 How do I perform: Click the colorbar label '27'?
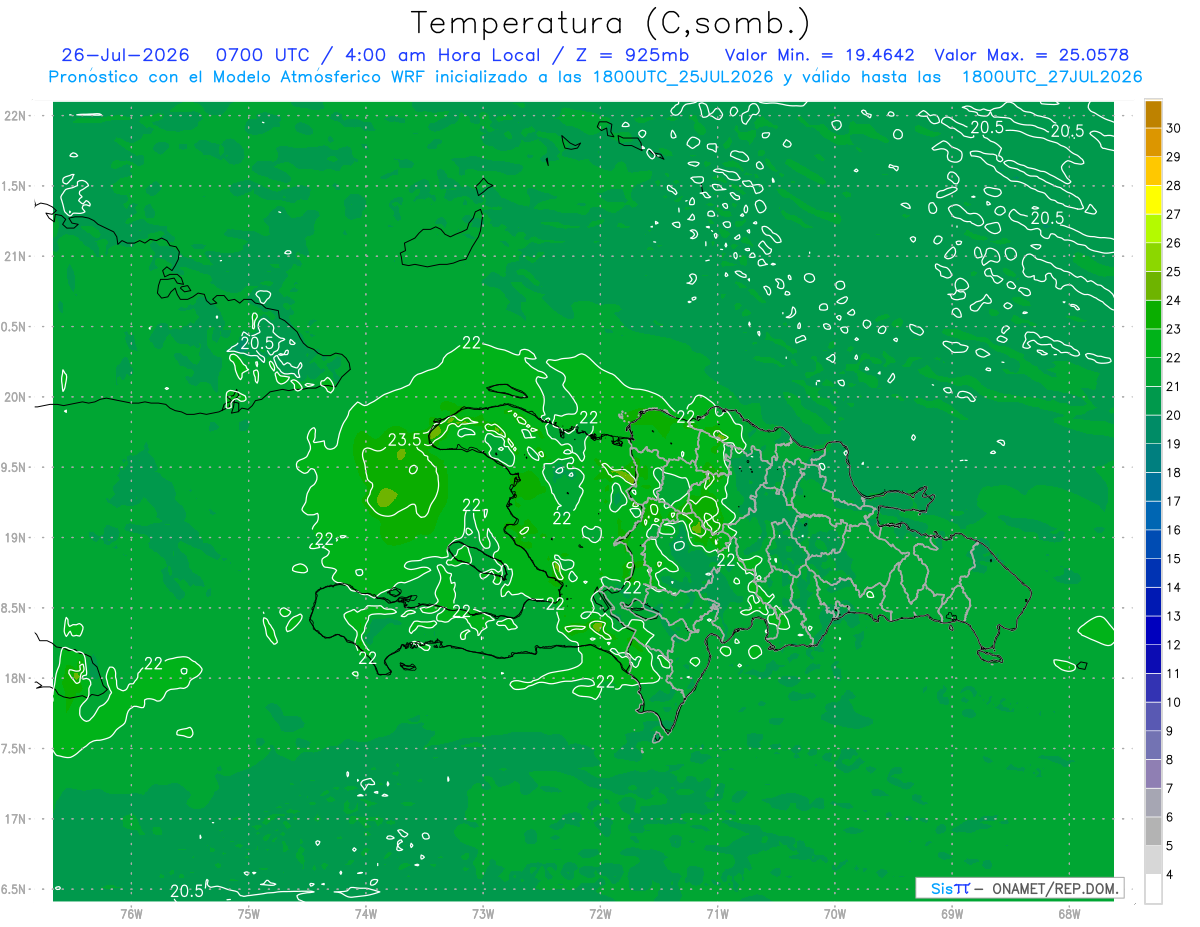pyautogui.click(x=1174, y=214)
